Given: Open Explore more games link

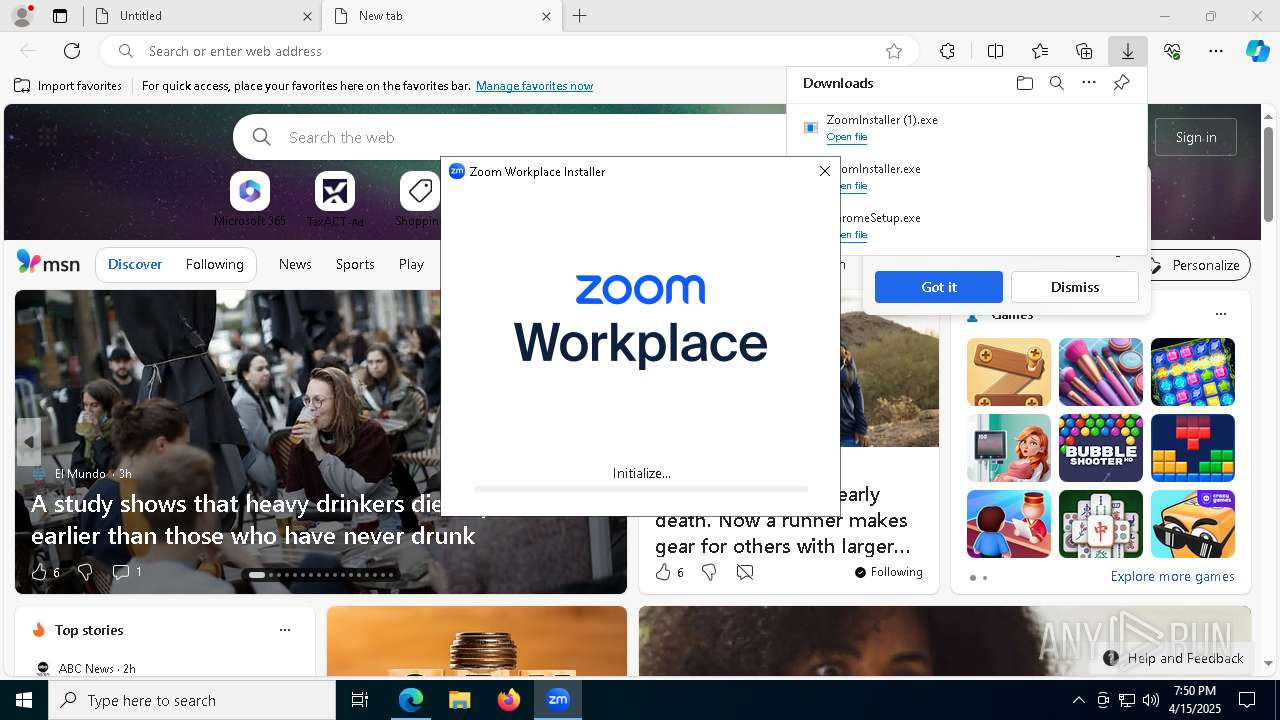Looking at the screenshot, I should pos(1172,576).
